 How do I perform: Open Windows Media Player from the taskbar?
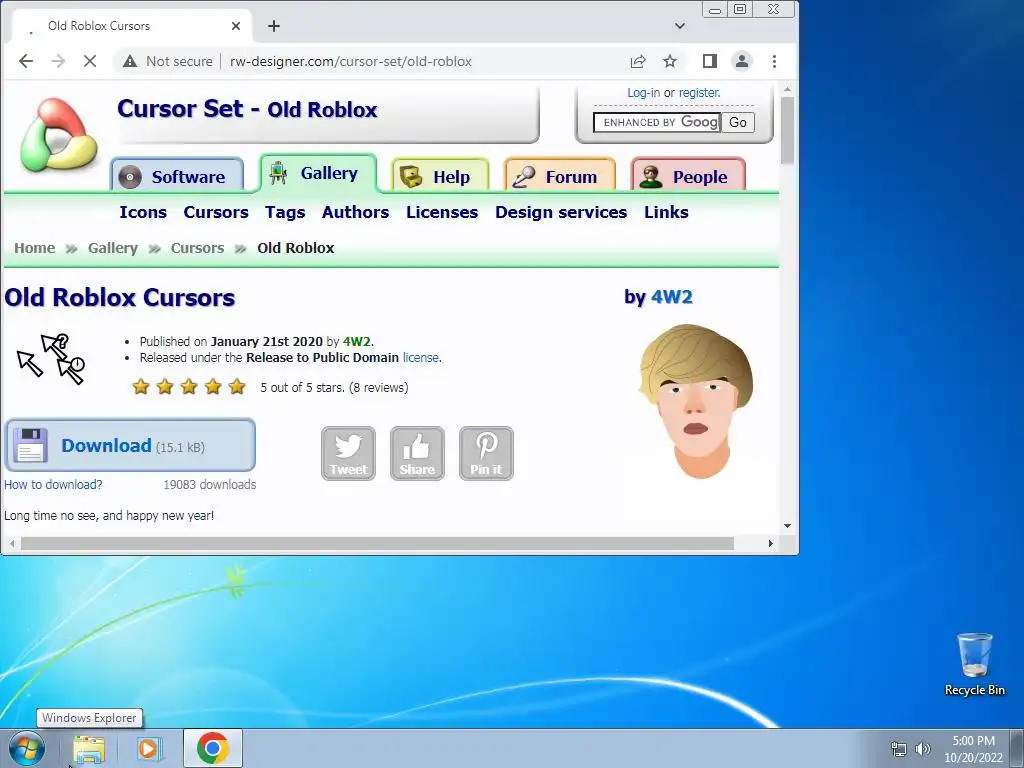150,748
